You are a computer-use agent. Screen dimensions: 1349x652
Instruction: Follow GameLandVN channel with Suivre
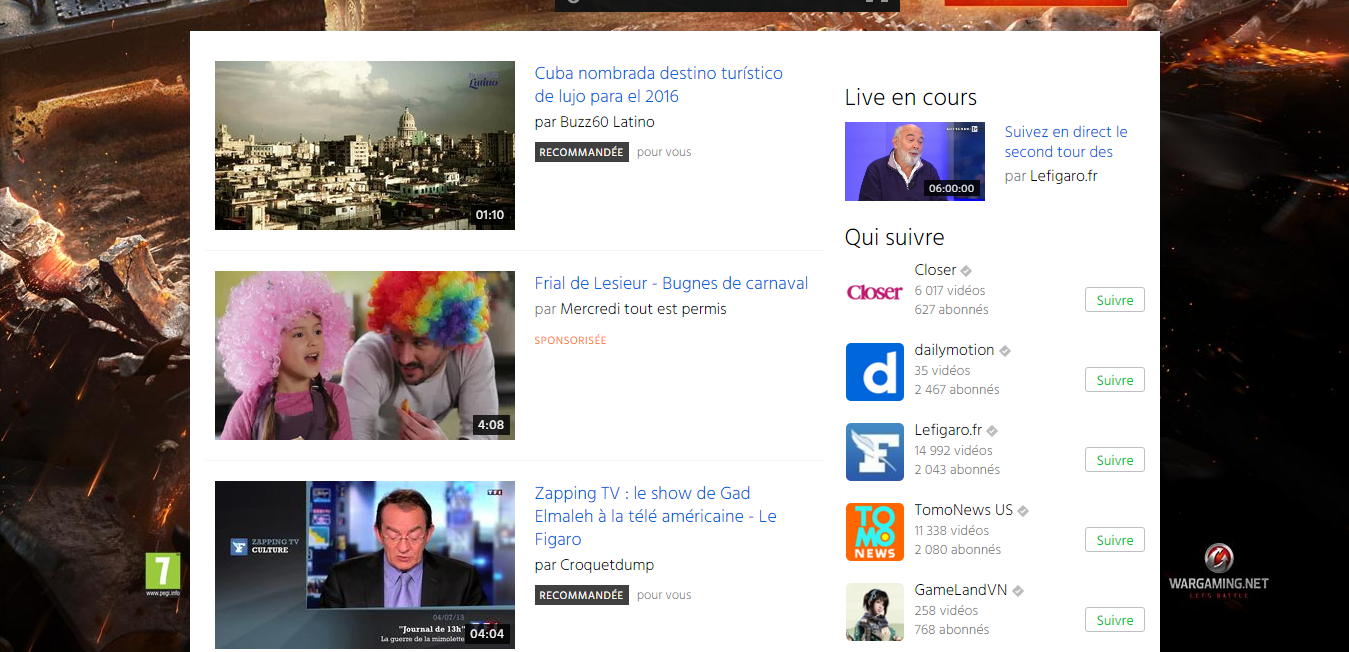[x=1115, y=620]
